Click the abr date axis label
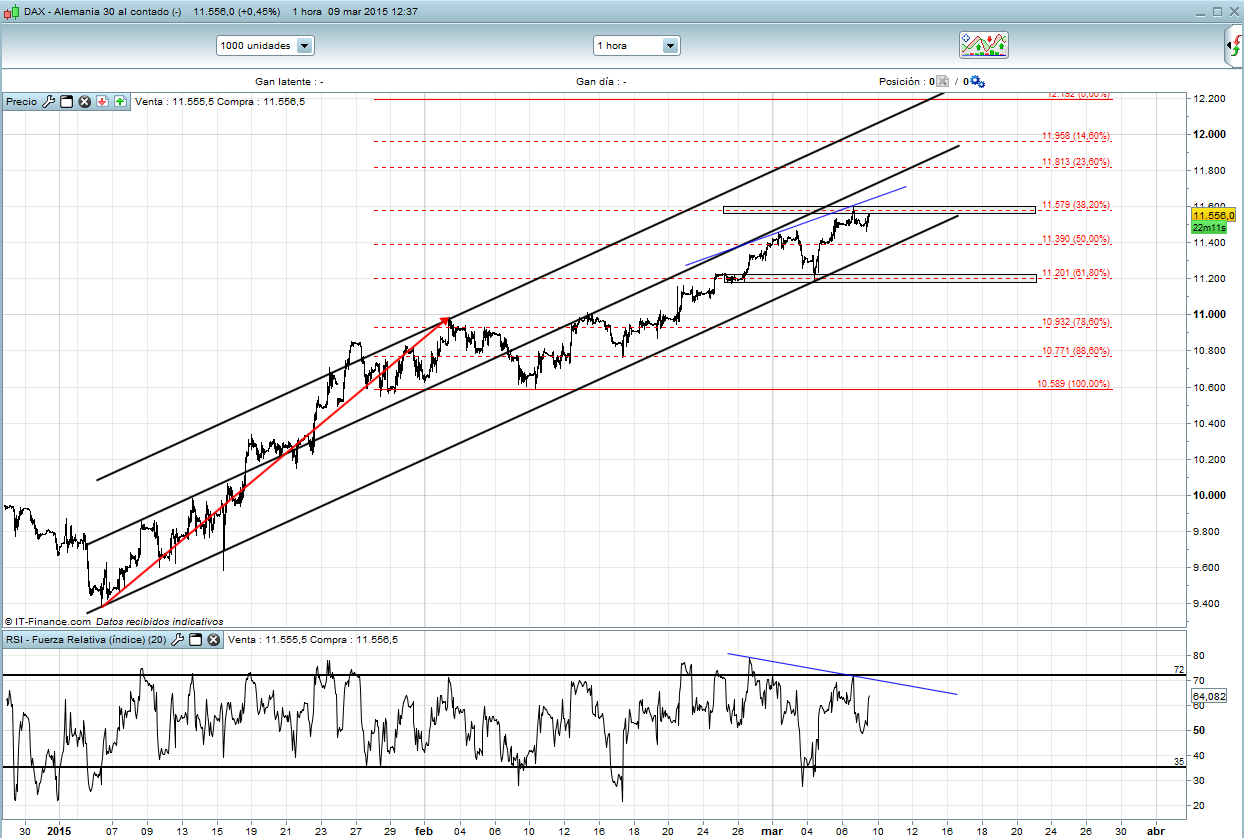Image resolution: width=1244 pixels, height=838 pixels. [1155, 830]
